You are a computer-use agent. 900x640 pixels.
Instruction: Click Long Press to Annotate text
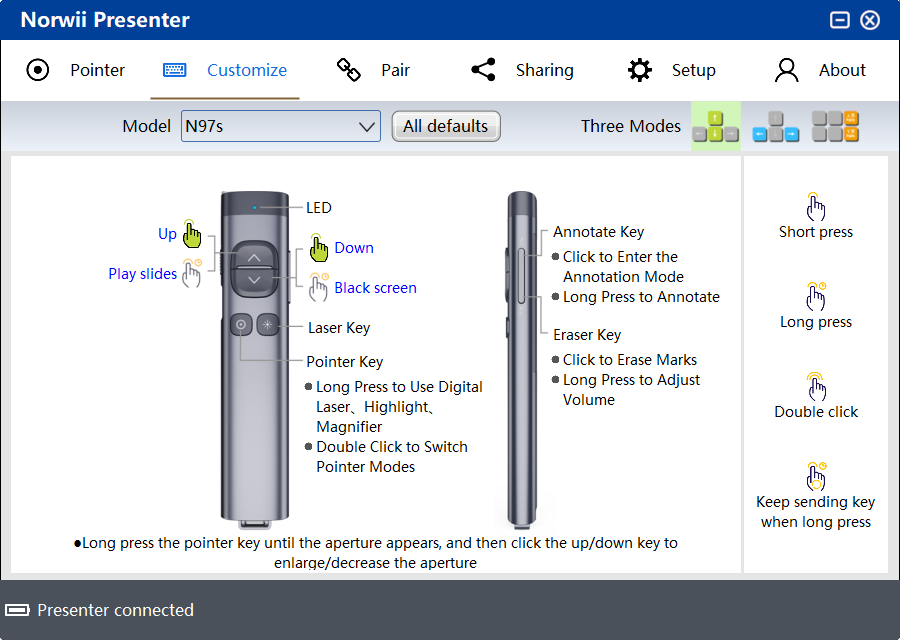pos(641,297)
